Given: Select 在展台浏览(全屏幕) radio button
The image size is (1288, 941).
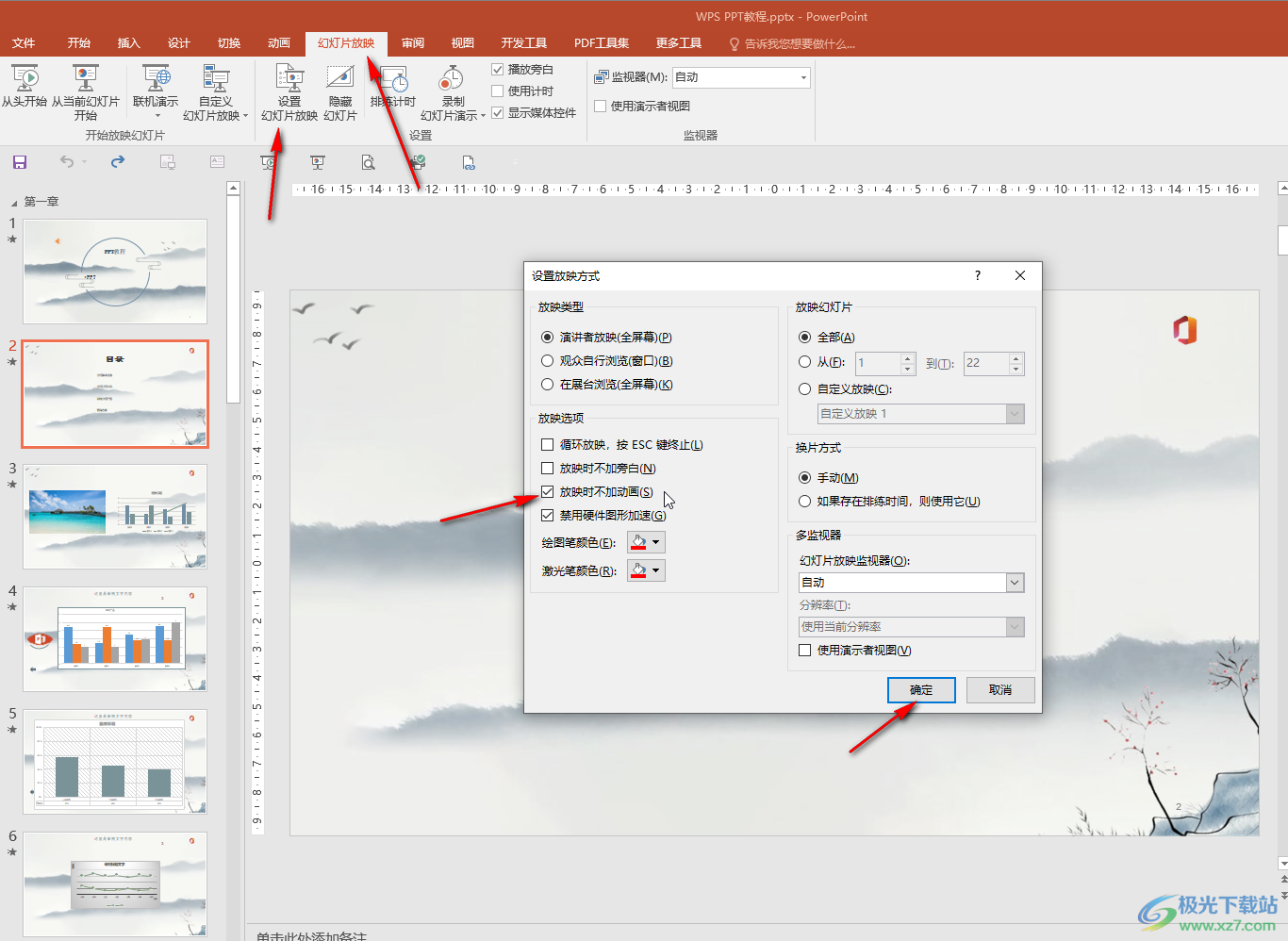Looking at the screenshot, I should [548, 384].
